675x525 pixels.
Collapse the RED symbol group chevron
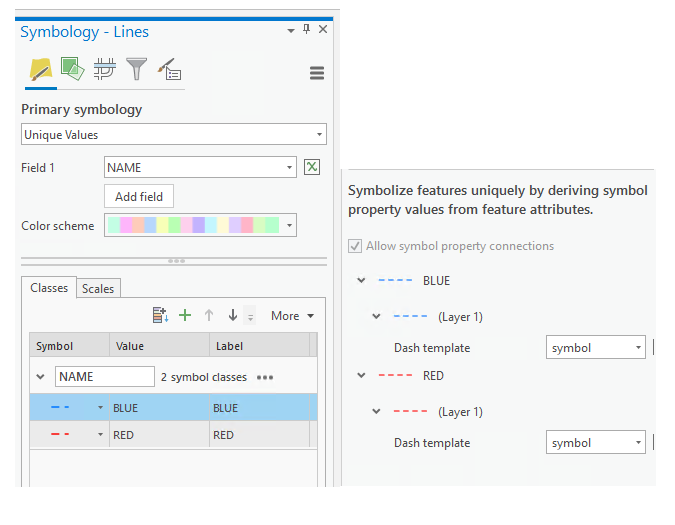tap(361, 376)
